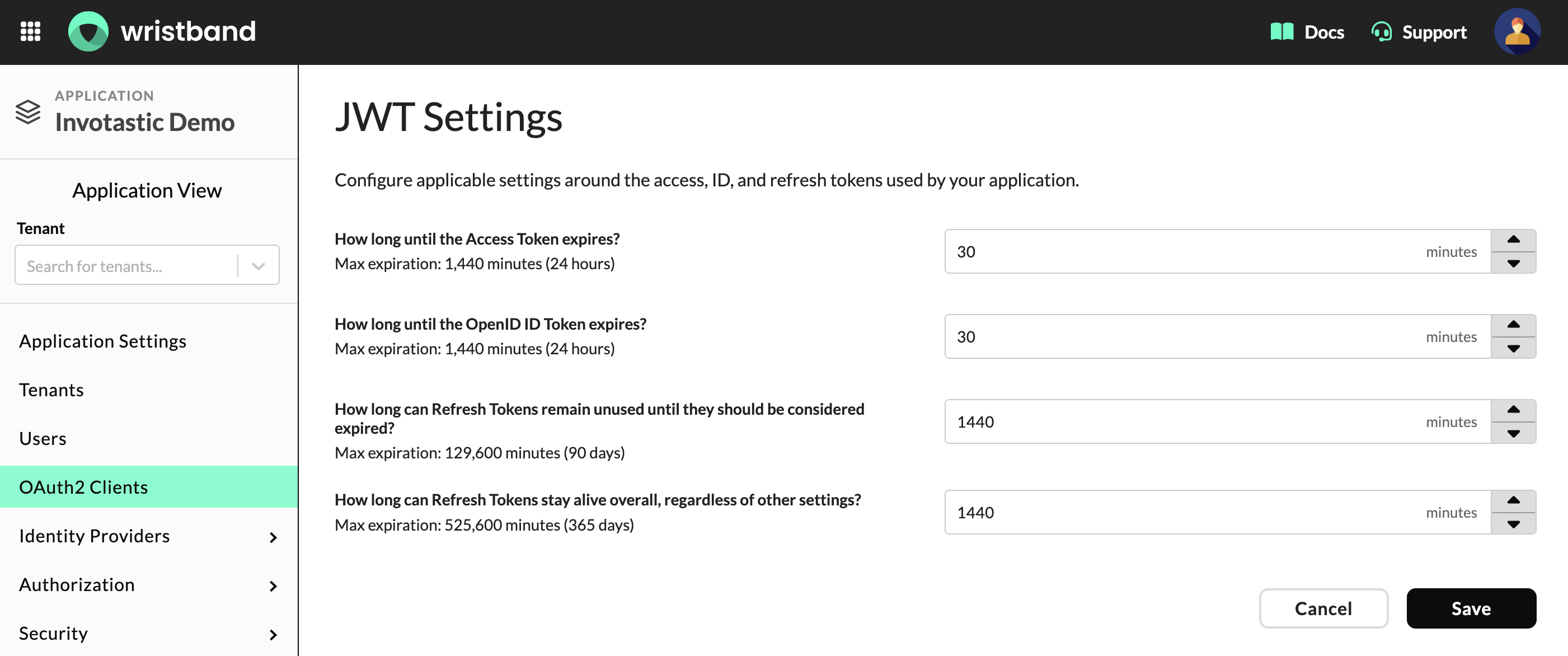Open the app grid launcher icon

pyautogui.click(x=30, y=32)
